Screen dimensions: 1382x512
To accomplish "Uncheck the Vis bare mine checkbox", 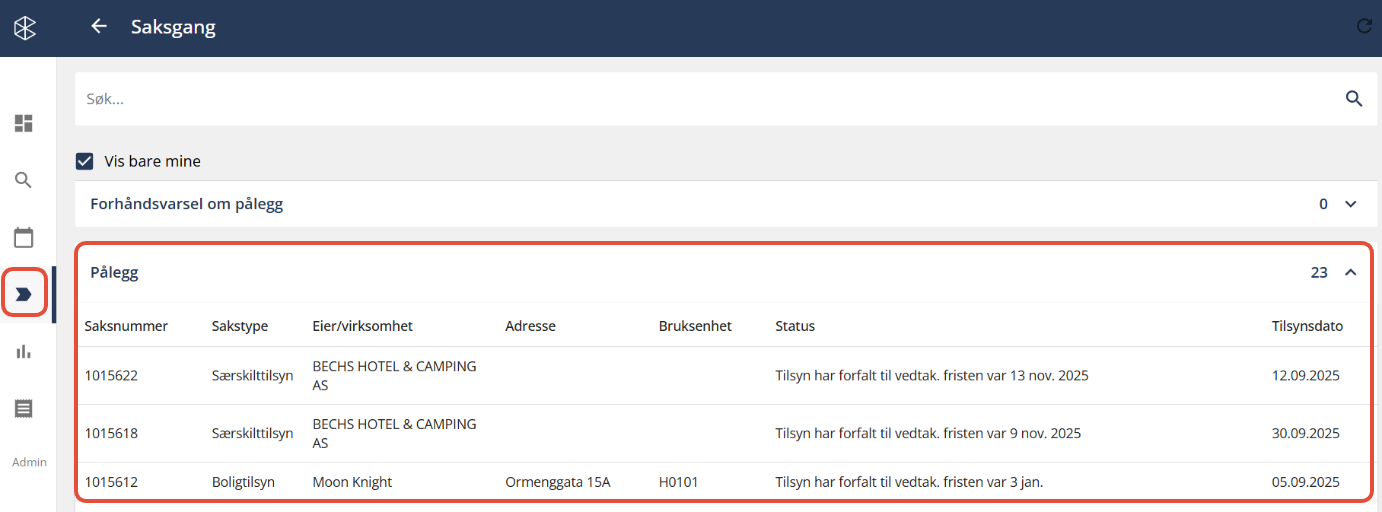I will (85, 161).
